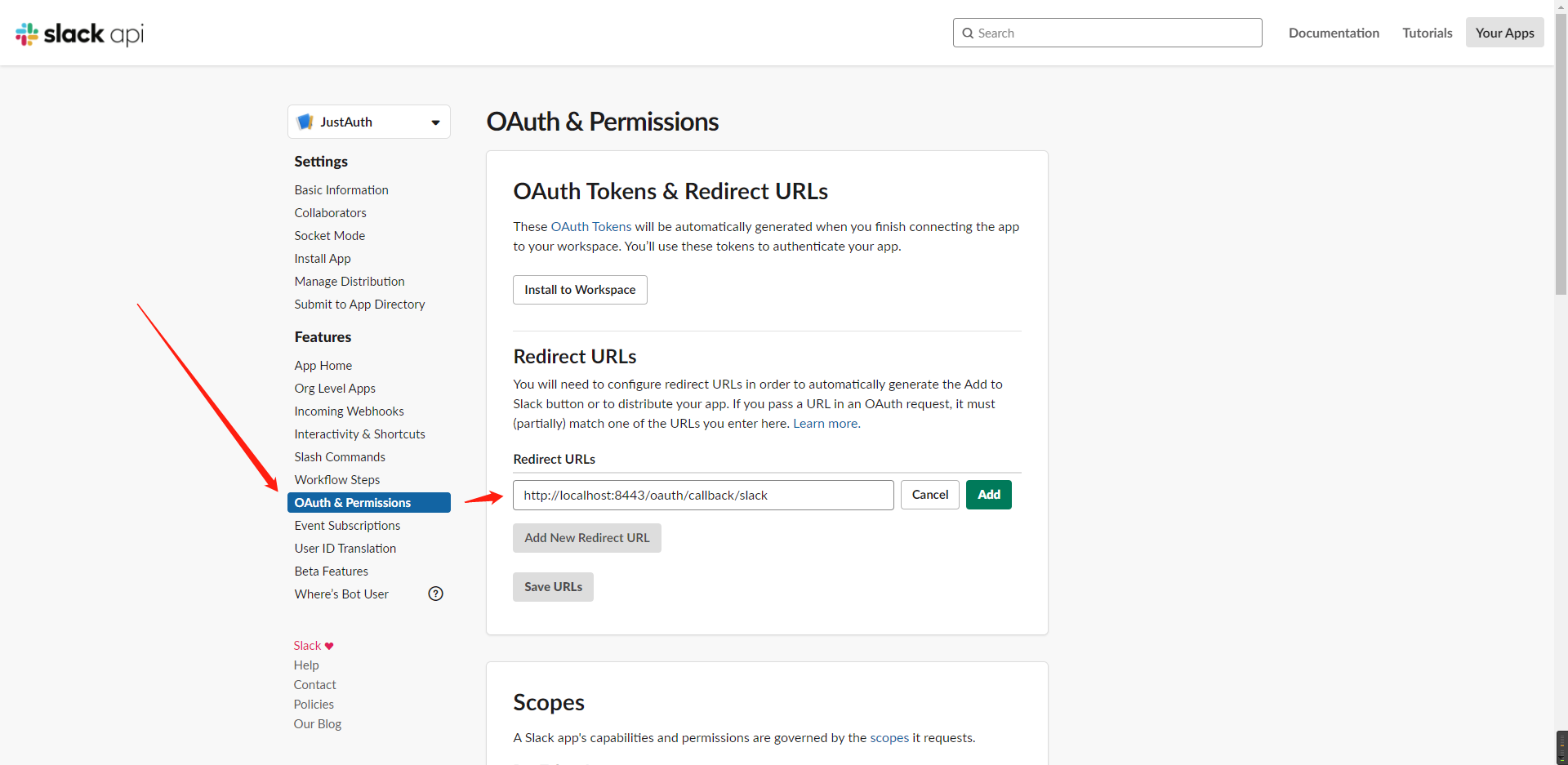
Task: Open the JustAuth app selector dropdown
Action: coord(369,122)
